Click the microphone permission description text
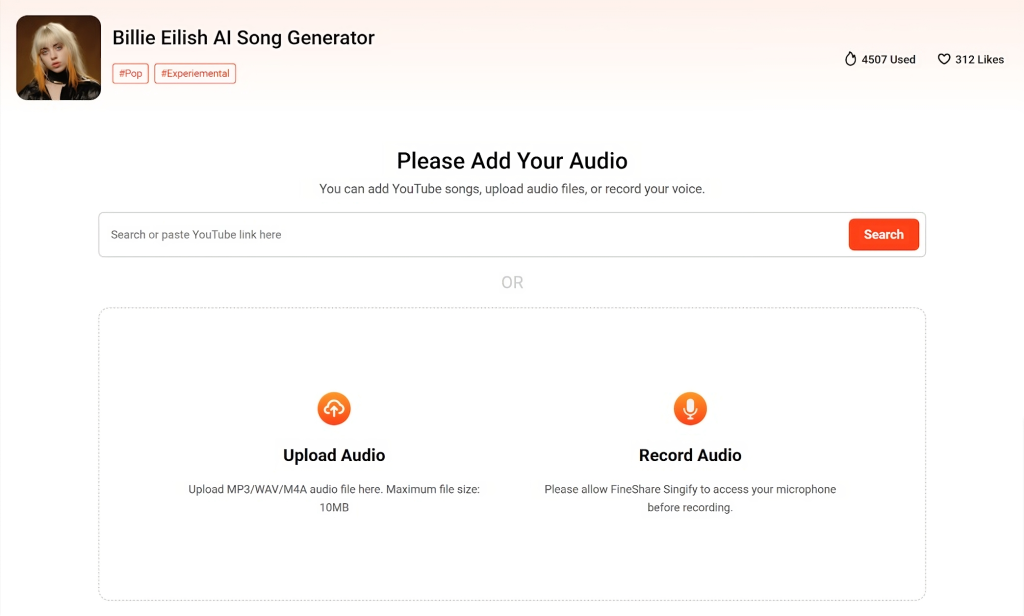Viewport: 1024px width, 616px height. 690,498
